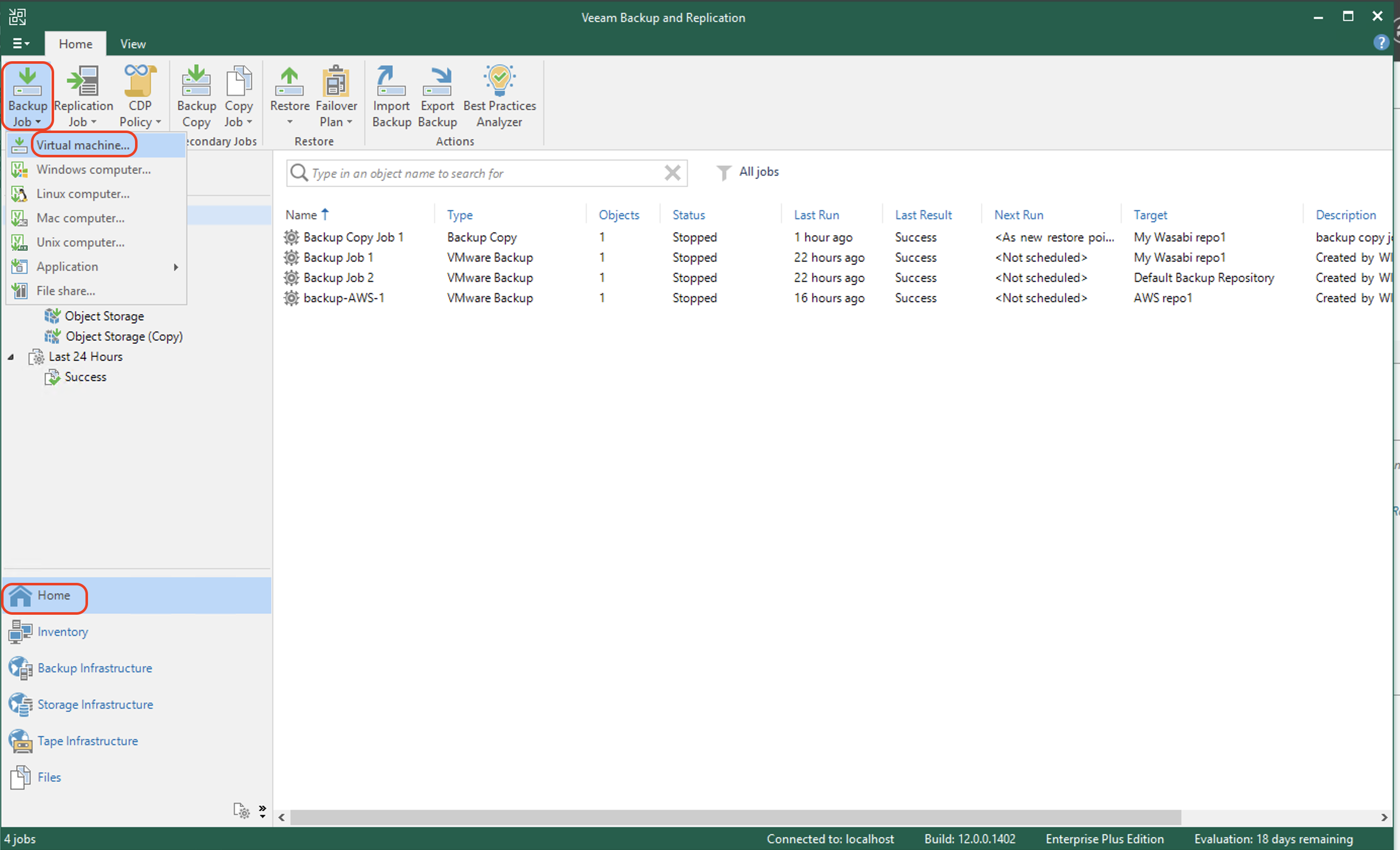Click the All jobs filter funnel icon
The height and width of the screenshot is (850, 1400).
coord(723,172)
